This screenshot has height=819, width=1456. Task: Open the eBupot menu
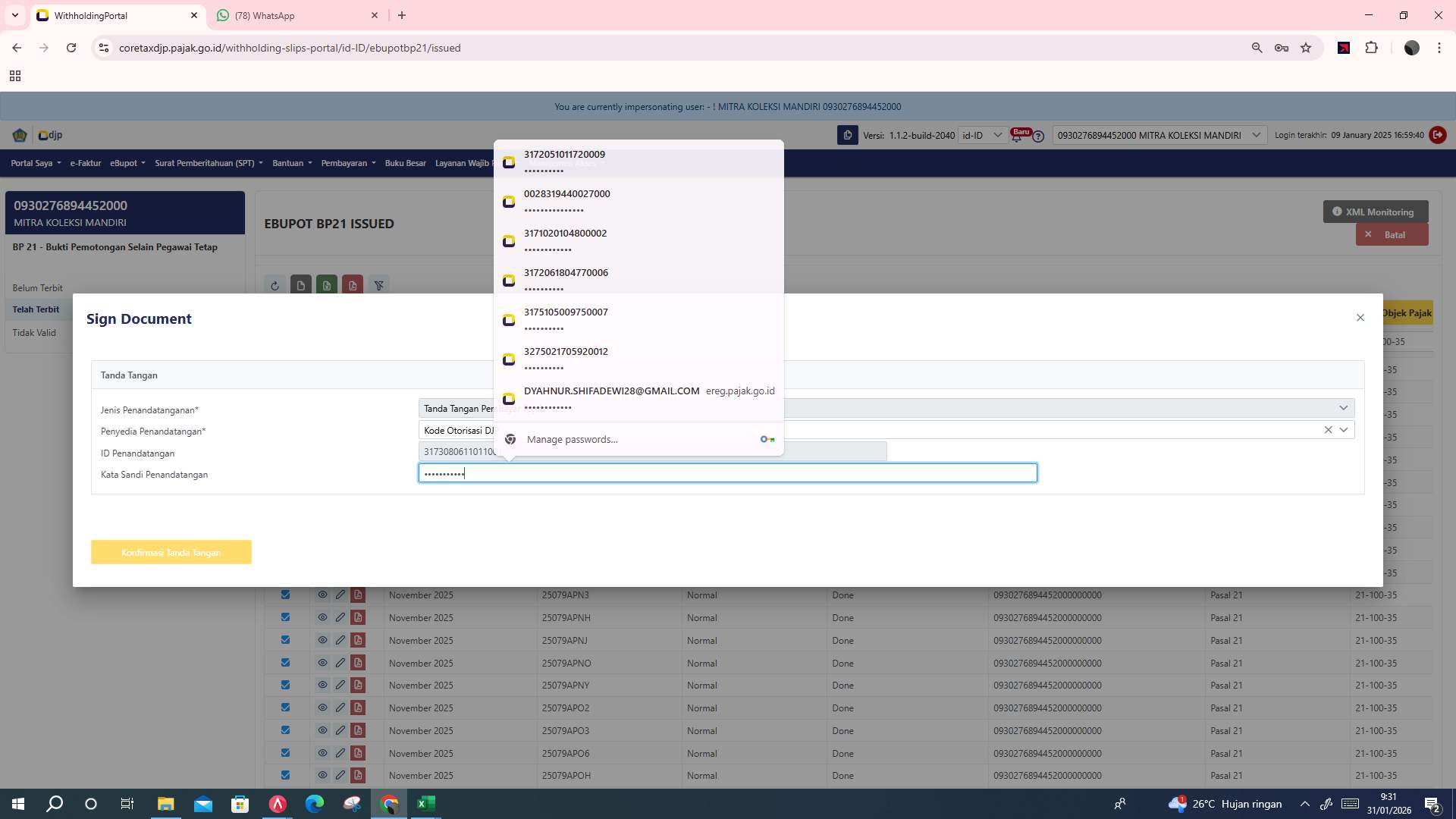pyautogui.click(x=126, y=162)
